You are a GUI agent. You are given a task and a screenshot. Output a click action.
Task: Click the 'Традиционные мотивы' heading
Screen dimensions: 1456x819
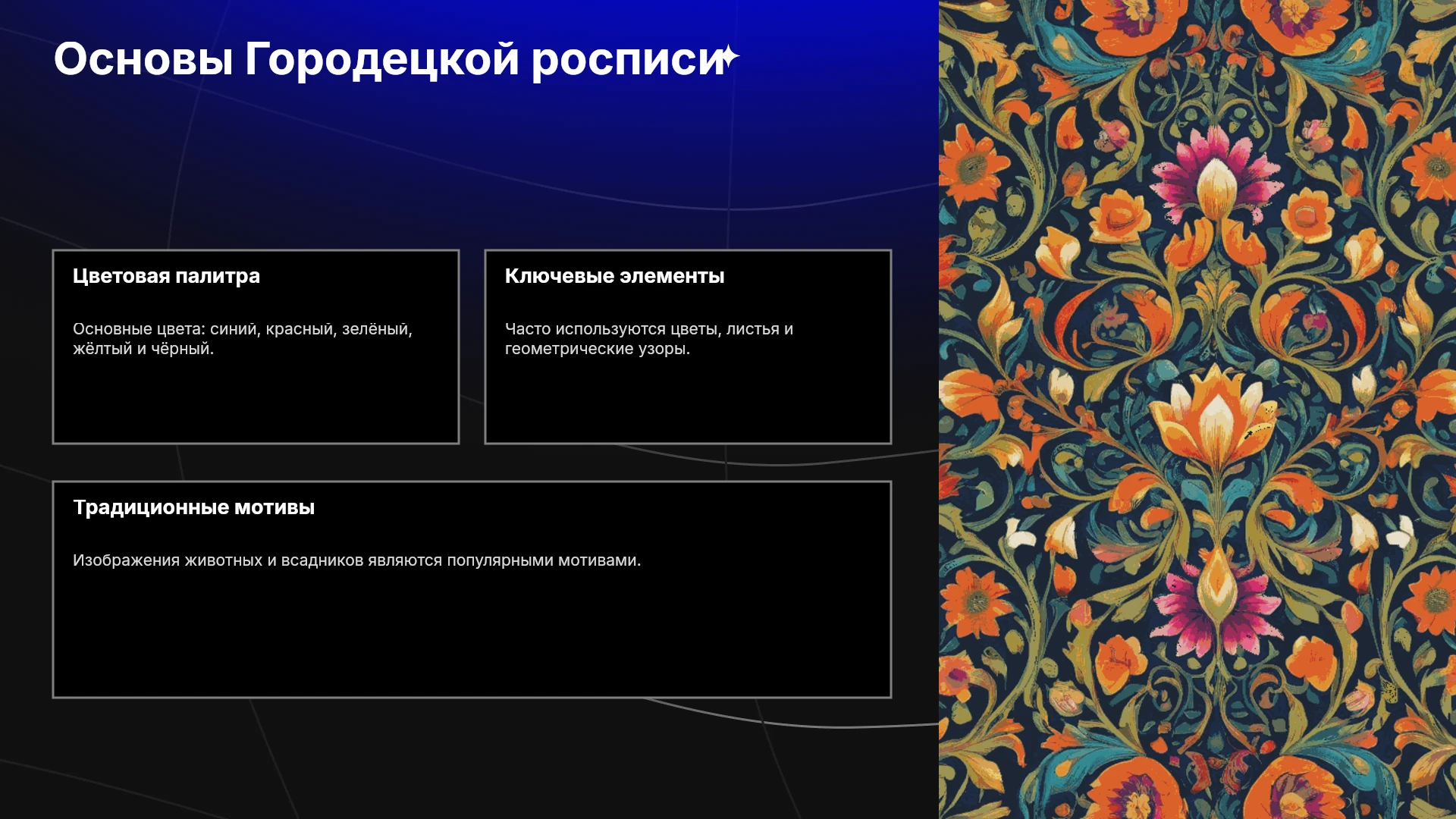(x=193, y=507)
